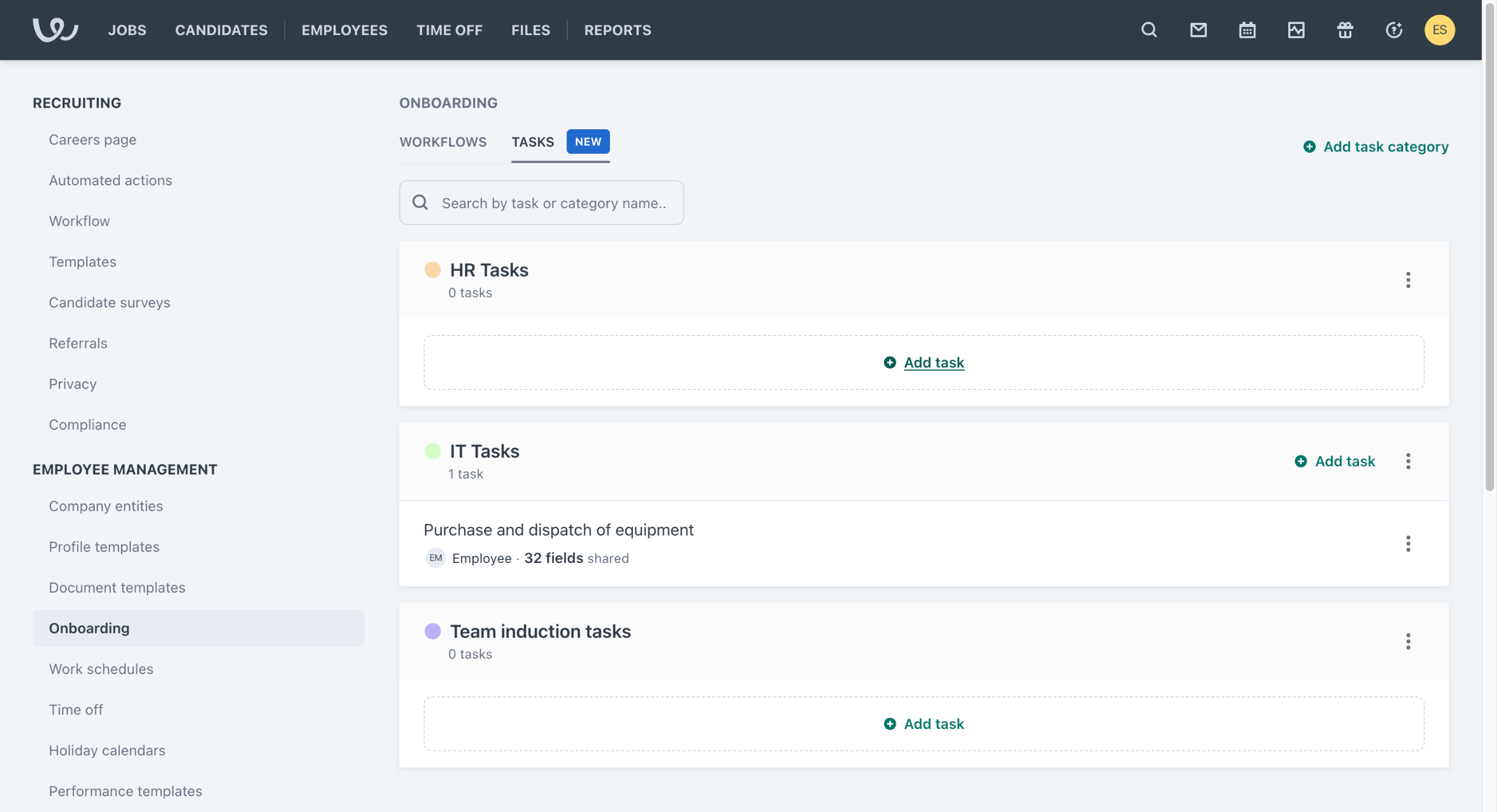Open Work schedules in the sidebar
Image resolution: width=1497 pixels, height=812 pixels.
(101, 669)
